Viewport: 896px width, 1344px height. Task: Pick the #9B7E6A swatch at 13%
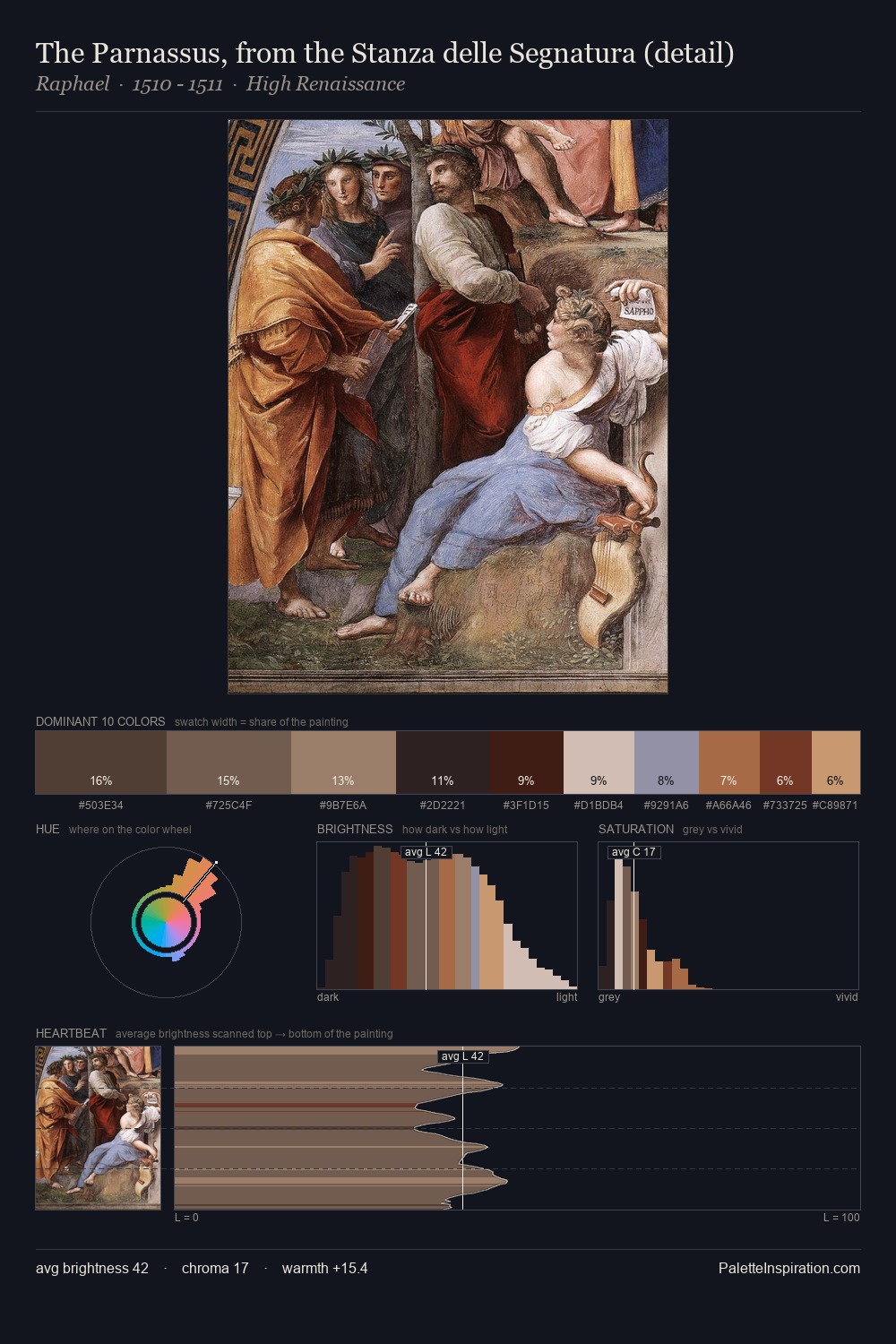tap(343, 762)
